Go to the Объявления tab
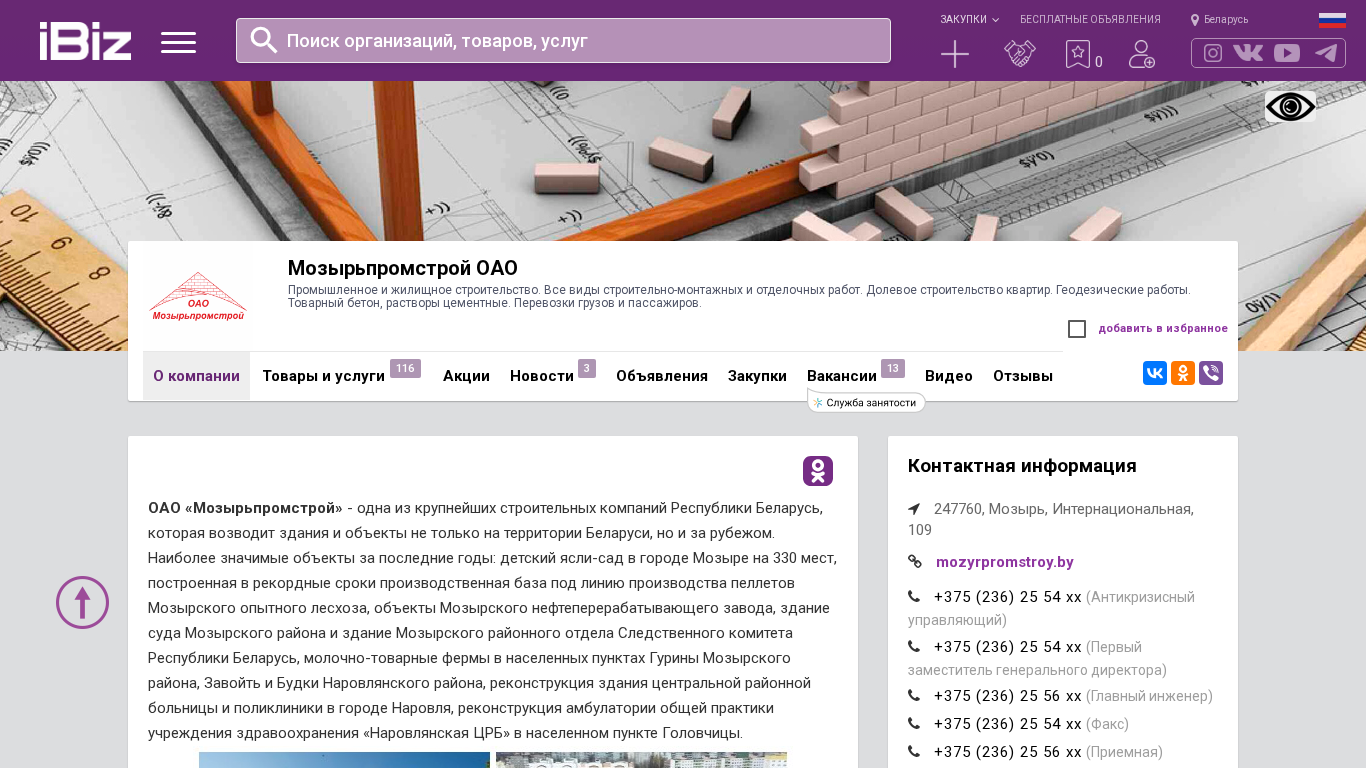This screenshot has width=1366, height=768. coord(662,376)
